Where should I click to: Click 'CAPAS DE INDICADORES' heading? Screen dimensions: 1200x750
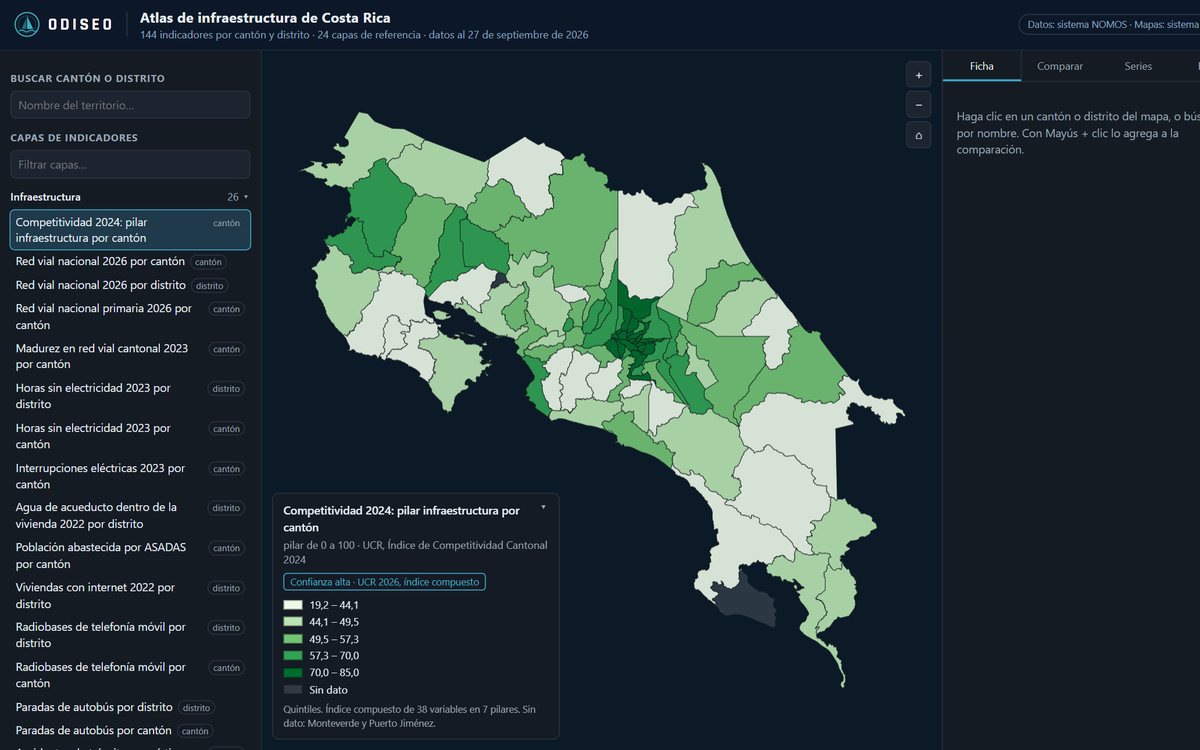(x=74, y=138)
